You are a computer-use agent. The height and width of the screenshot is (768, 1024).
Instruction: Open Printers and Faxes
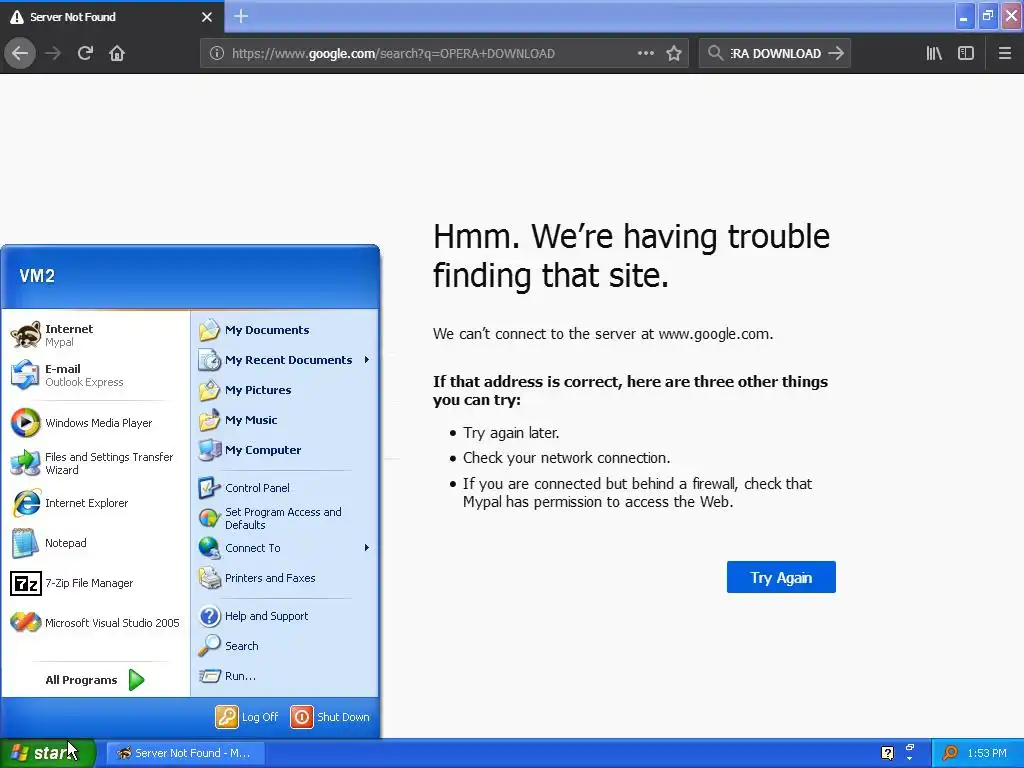[285, 578]
